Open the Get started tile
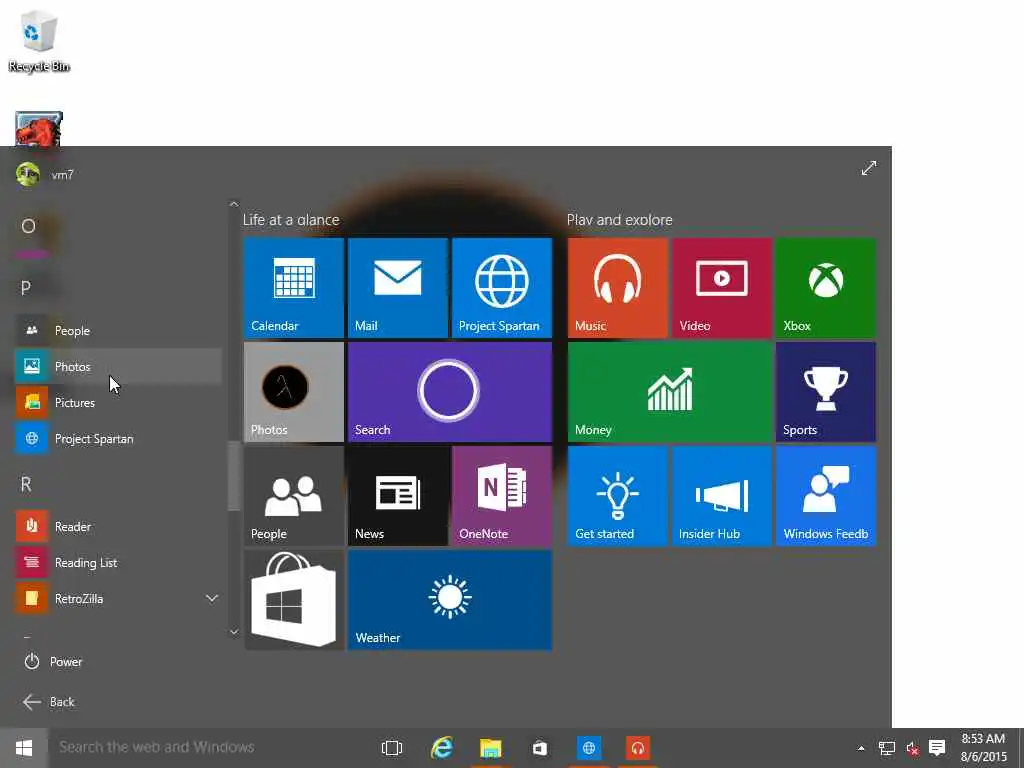This screenshot has width=1024, height=768. [618, 496]
